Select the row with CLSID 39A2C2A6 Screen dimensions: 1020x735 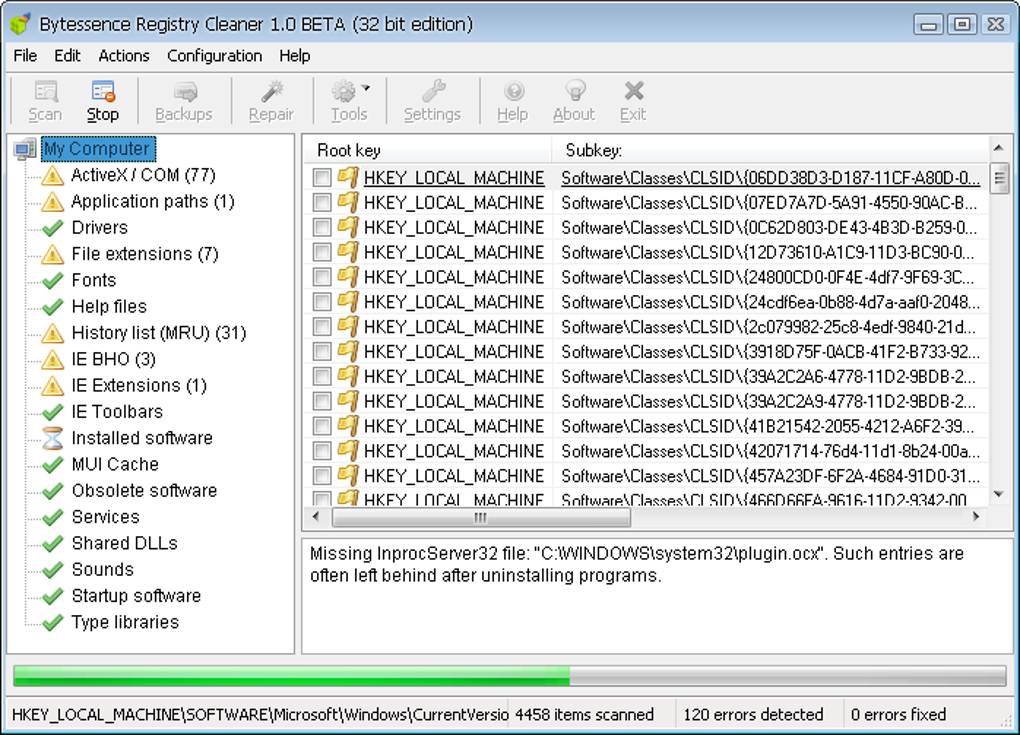pyautogui.click(x=646, y=377)
